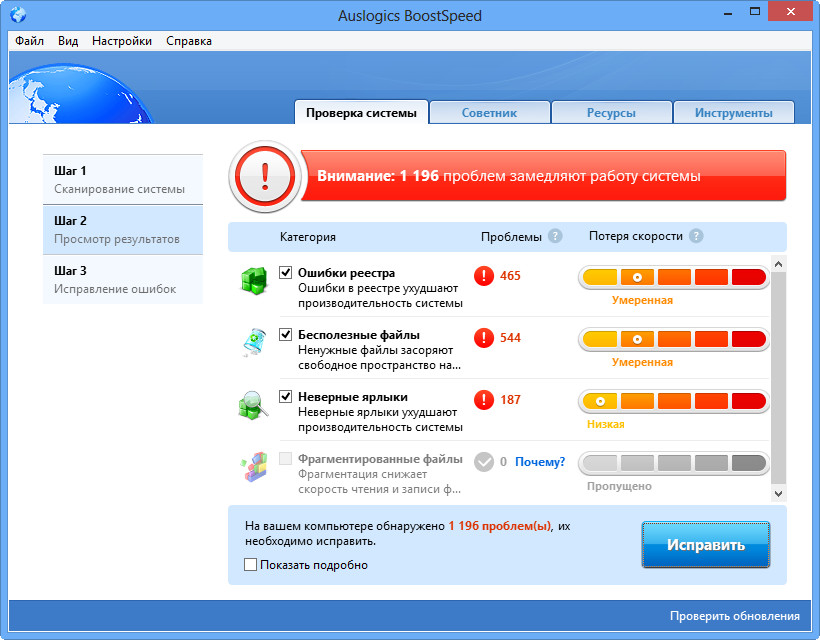Click the Категория column header

click(x=308, y=237)
